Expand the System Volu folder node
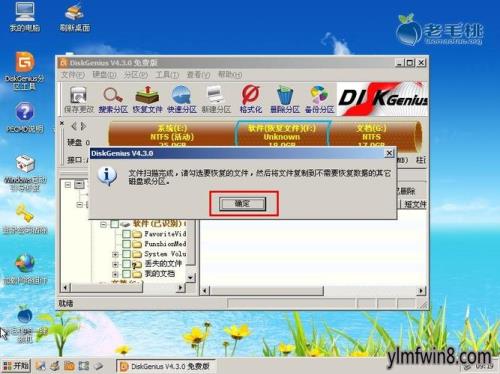500x374 pixels. pos(115,254)
